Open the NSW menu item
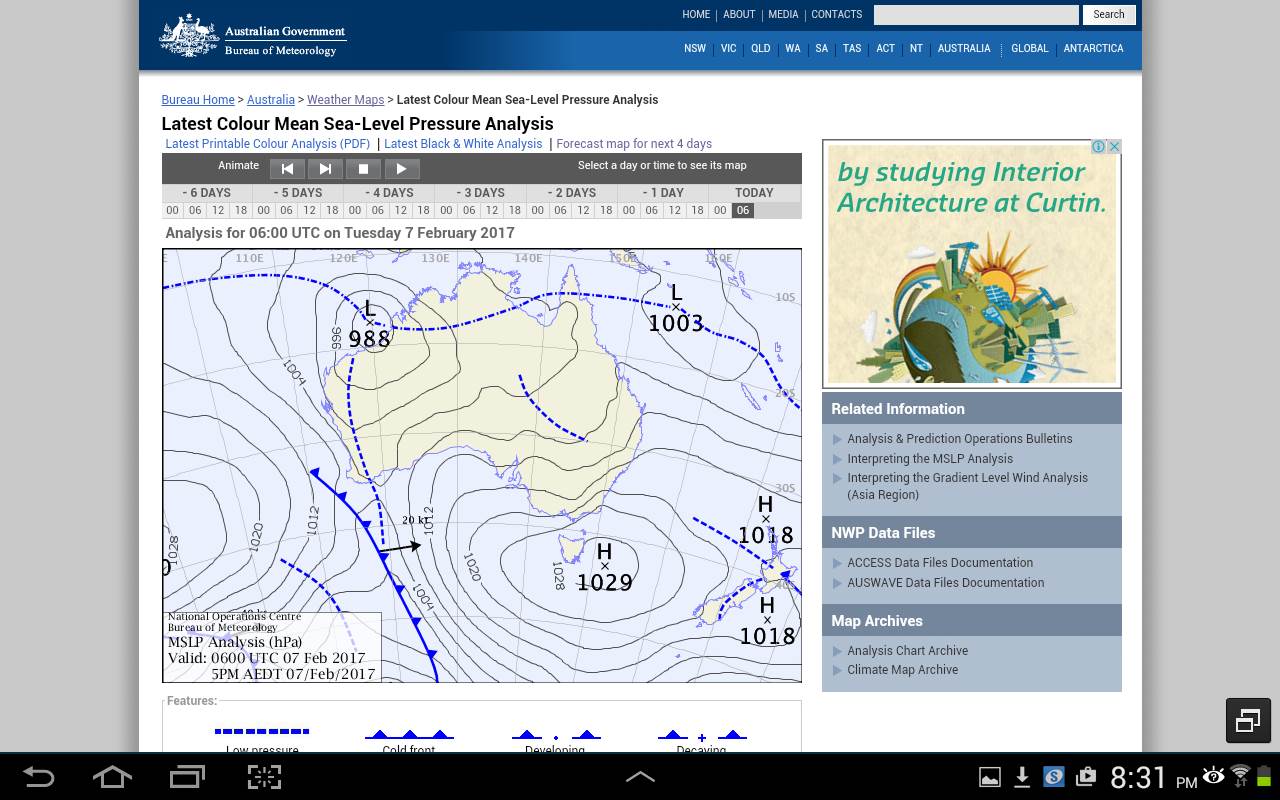 [x=694, y=48]
